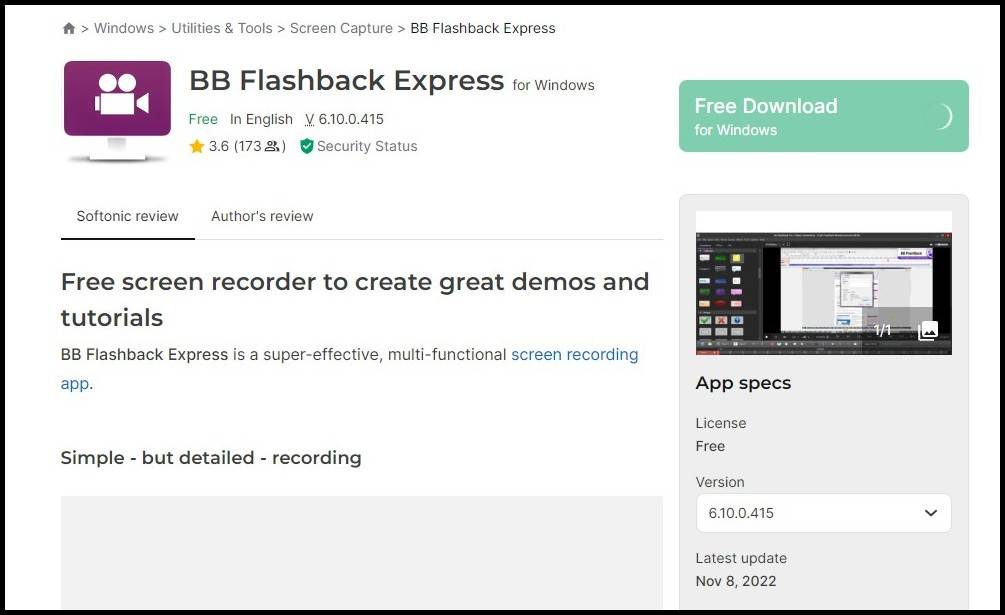Viewport: 1005px width, 615px height.
Task: Click the green Security Status shield icon
Action: (307, 146)
